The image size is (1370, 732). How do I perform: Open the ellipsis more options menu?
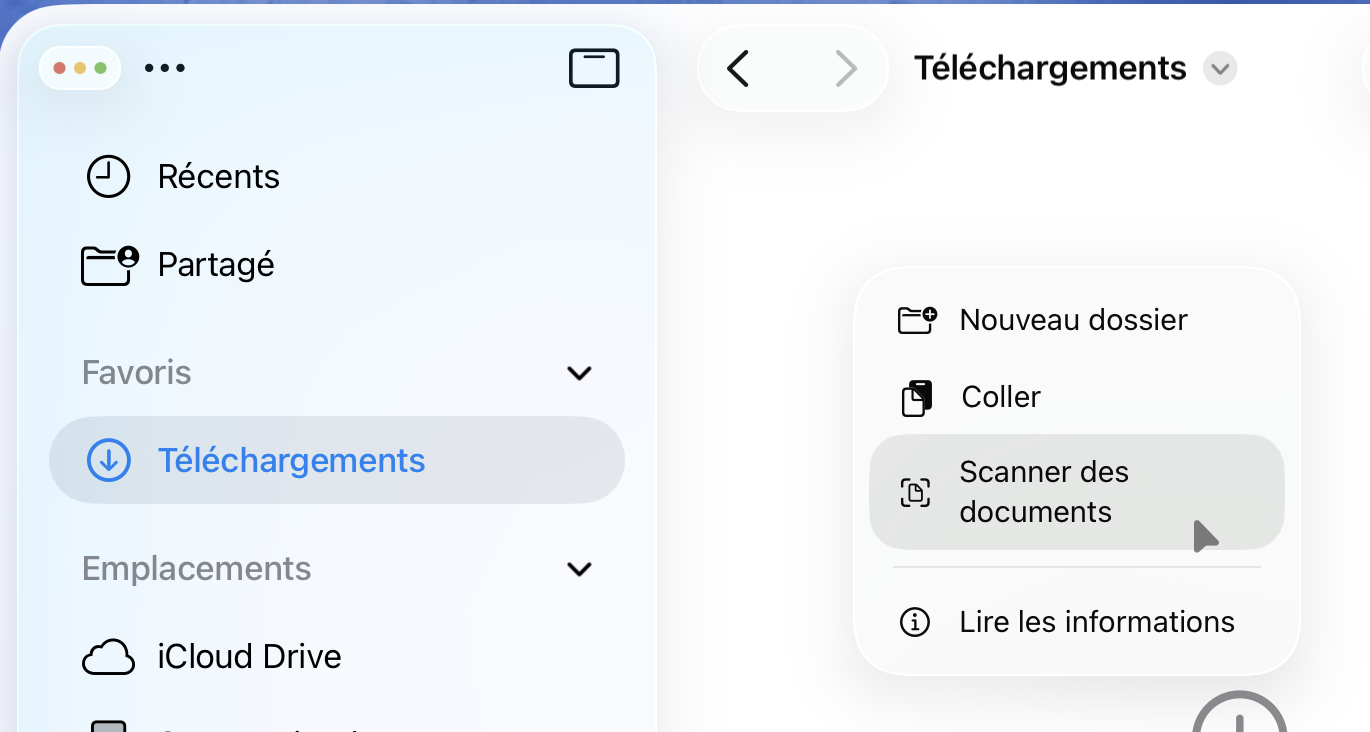click(165, 68)
